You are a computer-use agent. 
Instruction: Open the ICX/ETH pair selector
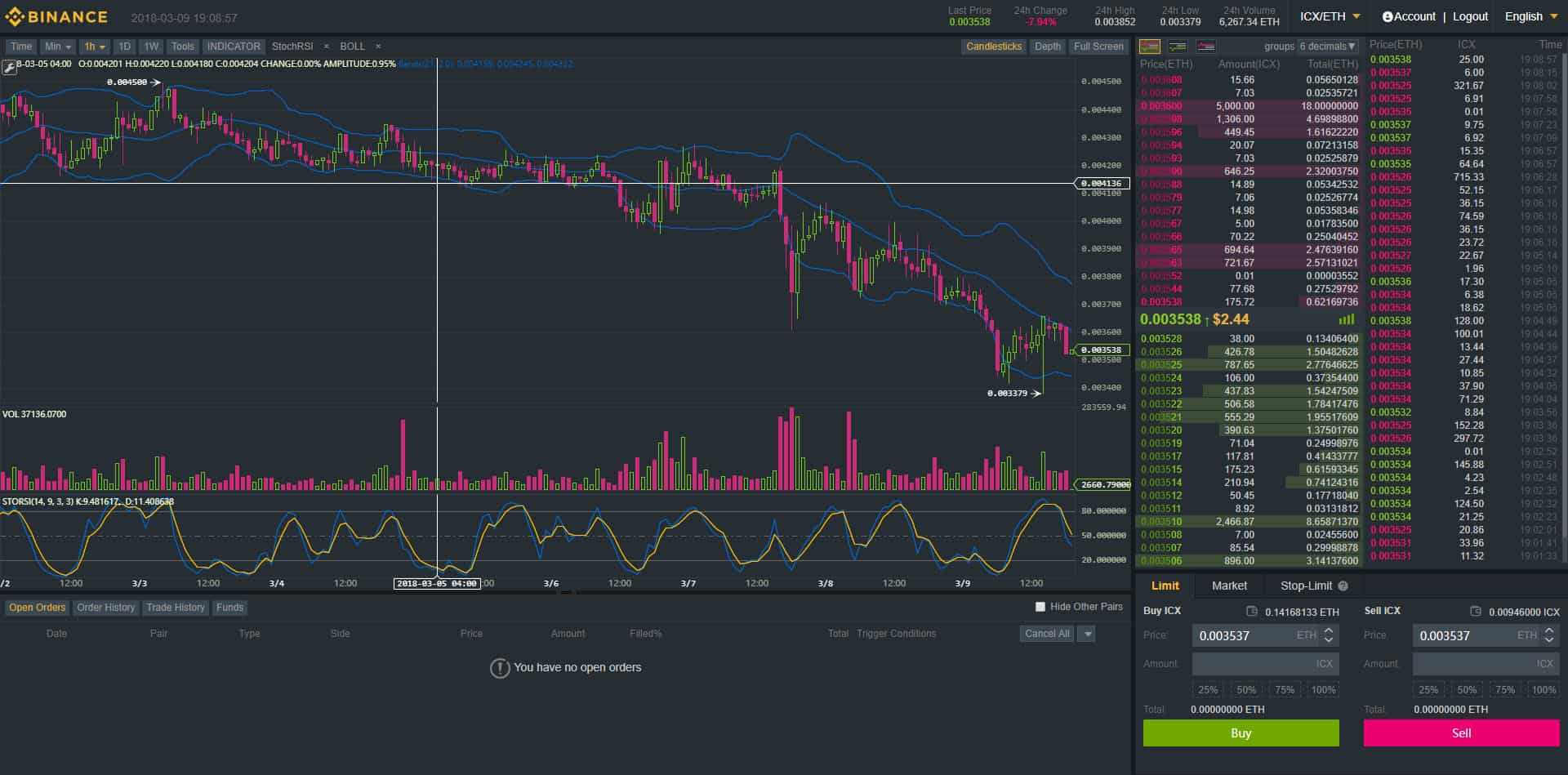coord(1330,16)
